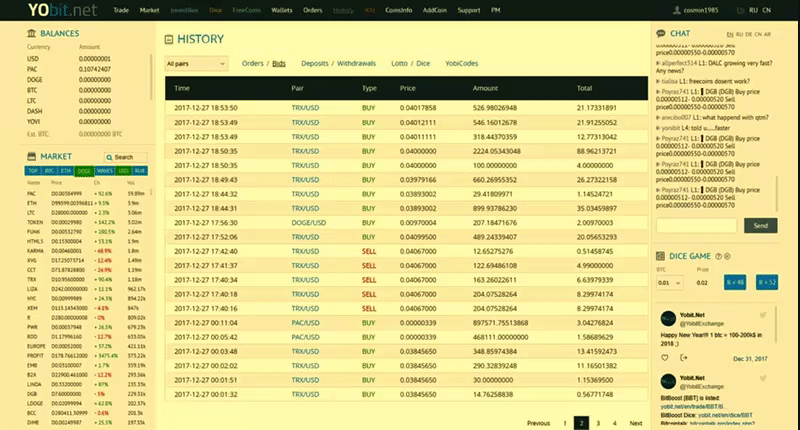Switch site language to CN in header
Screen dimensions: 800x430
(766, 10)
